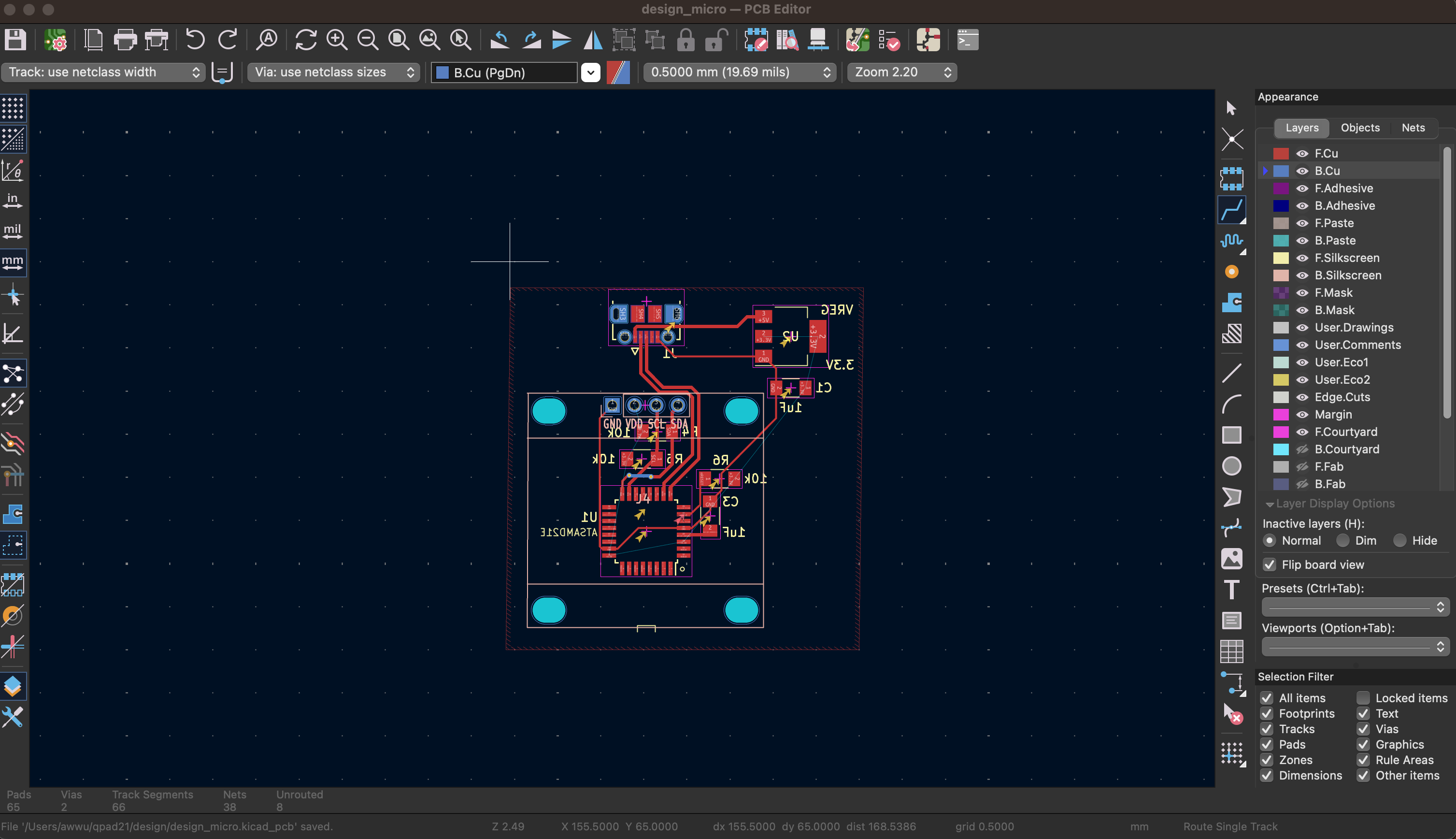Activate the Add Via tool
This screenshot has height=839, width=1456.
pyautogui.click(x=1232, y=271)
